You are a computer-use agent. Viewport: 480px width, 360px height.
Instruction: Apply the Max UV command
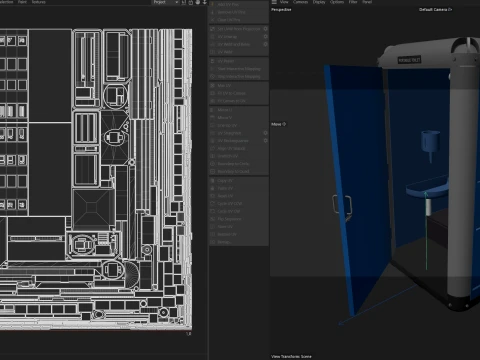(239, 86)
